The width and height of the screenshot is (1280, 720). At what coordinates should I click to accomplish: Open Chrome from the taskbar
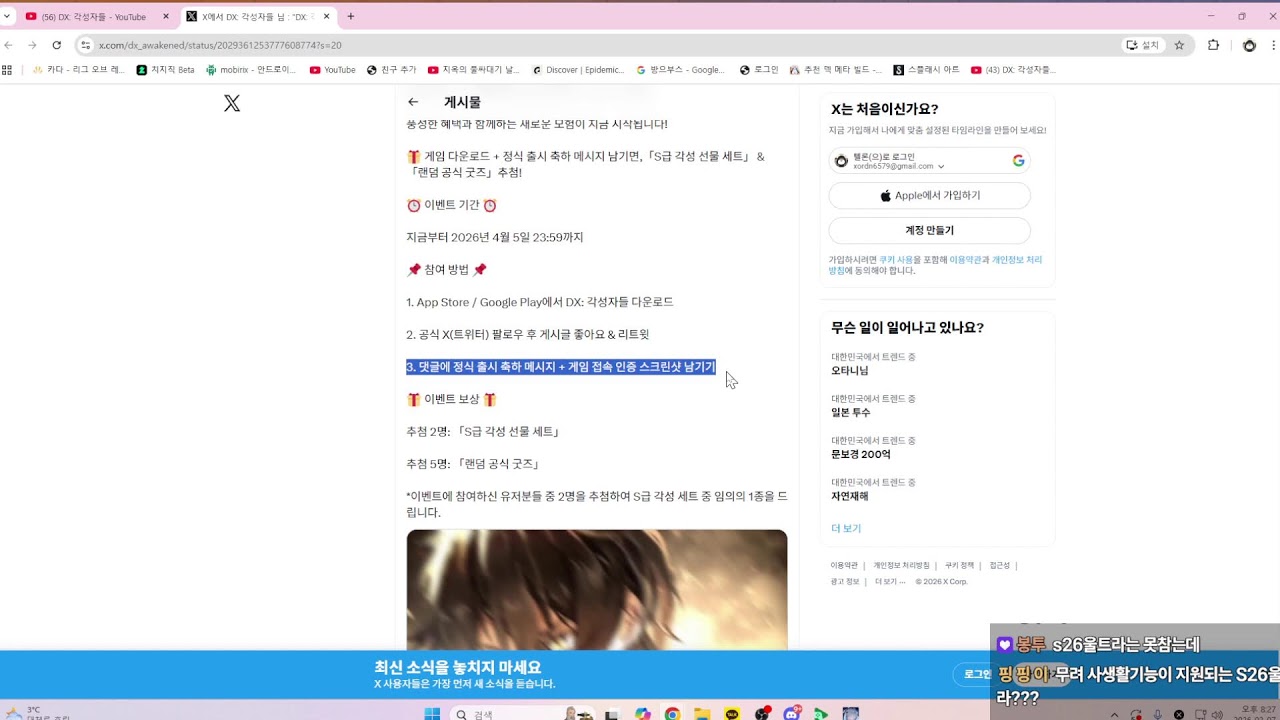673,714
